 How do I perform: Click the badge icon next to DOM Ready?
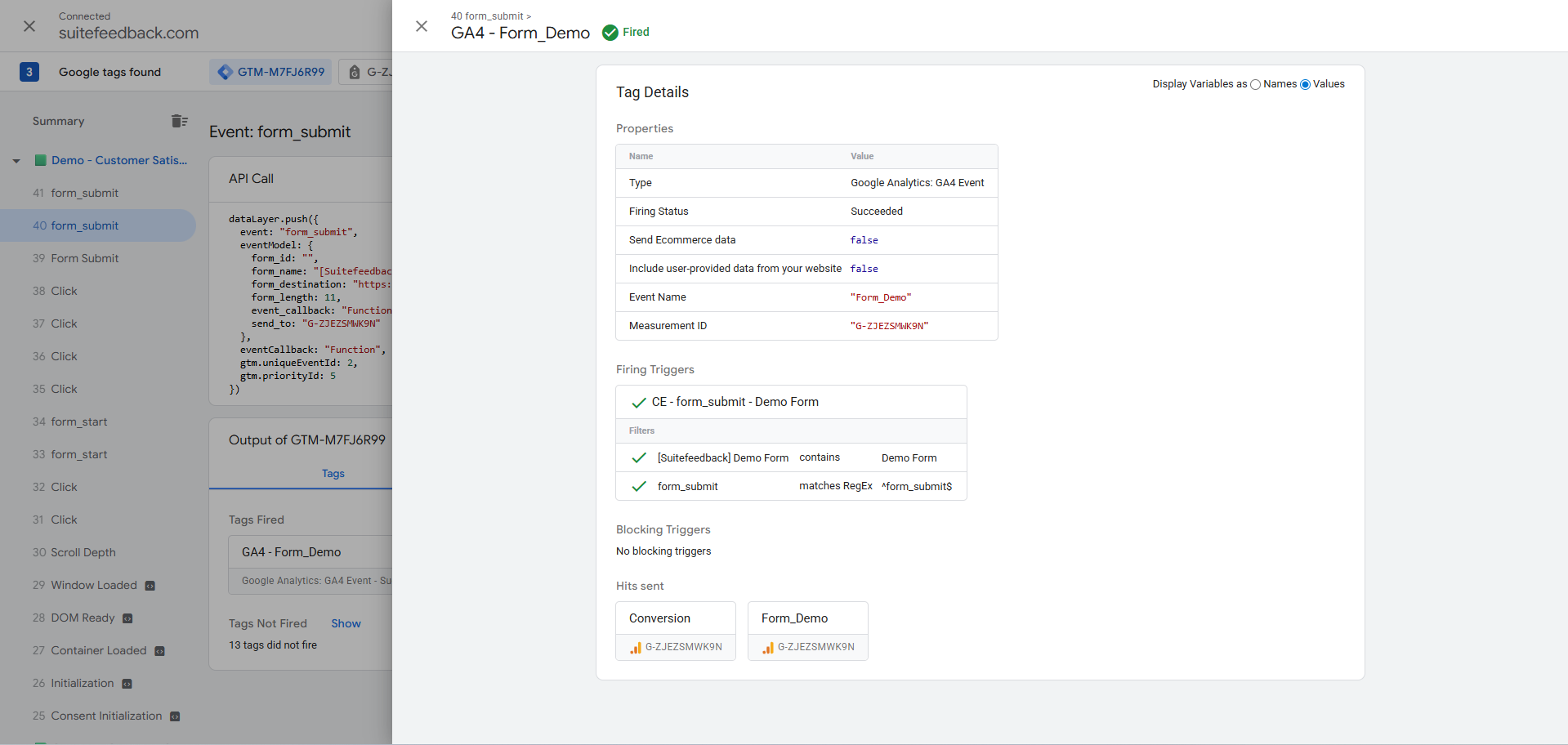pyautogui.click(x=127, y=618)
